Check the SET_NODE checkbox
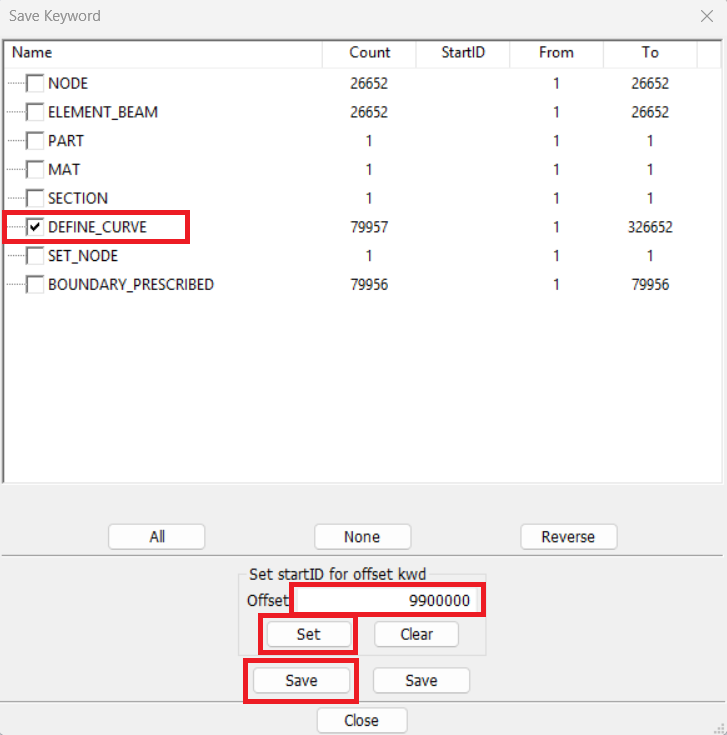The image size is (727, 735). [35, 255]
